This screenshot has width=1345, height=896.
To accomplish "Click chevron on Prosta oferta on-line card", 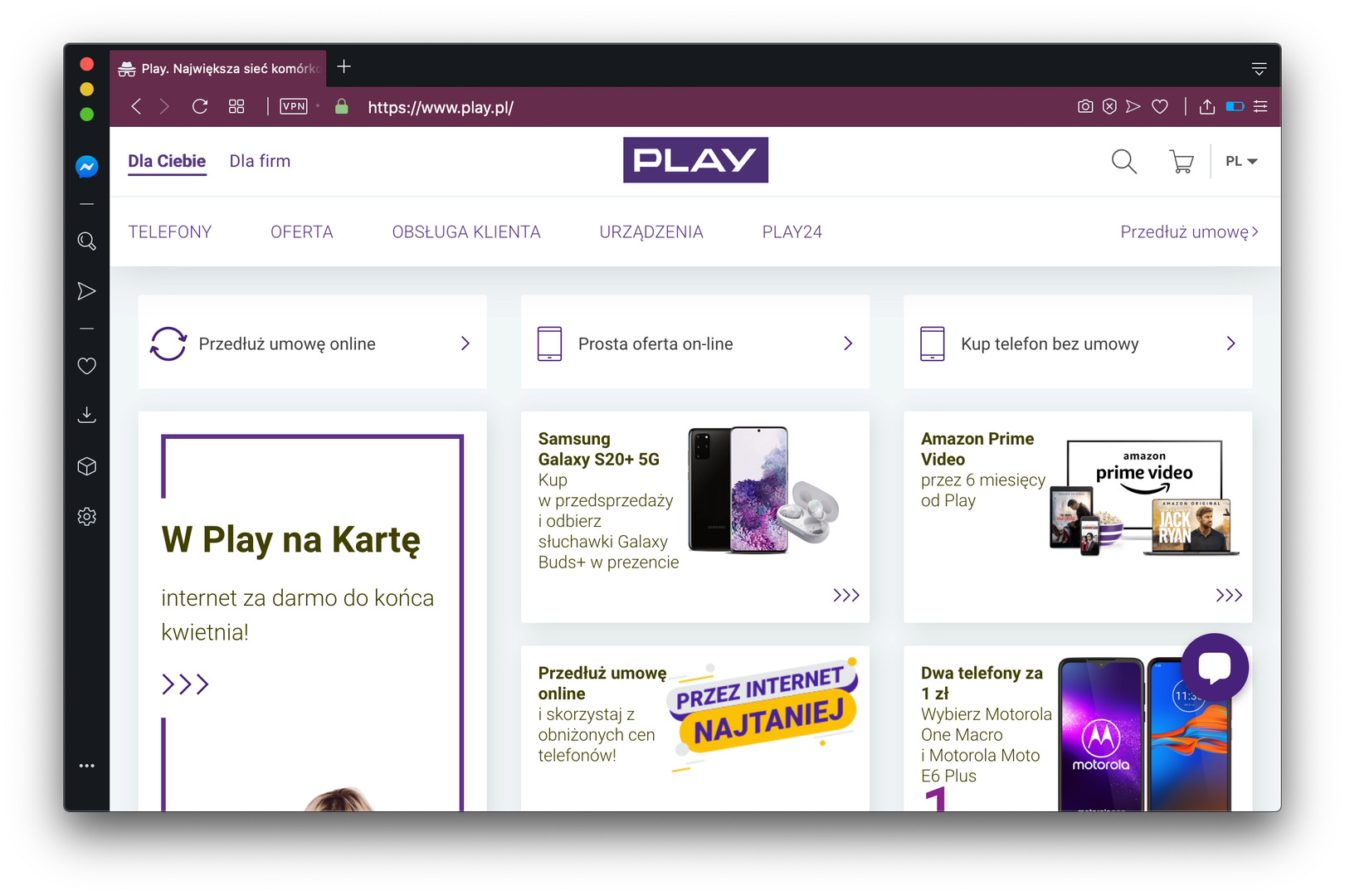I will click(x=848, y=343).
